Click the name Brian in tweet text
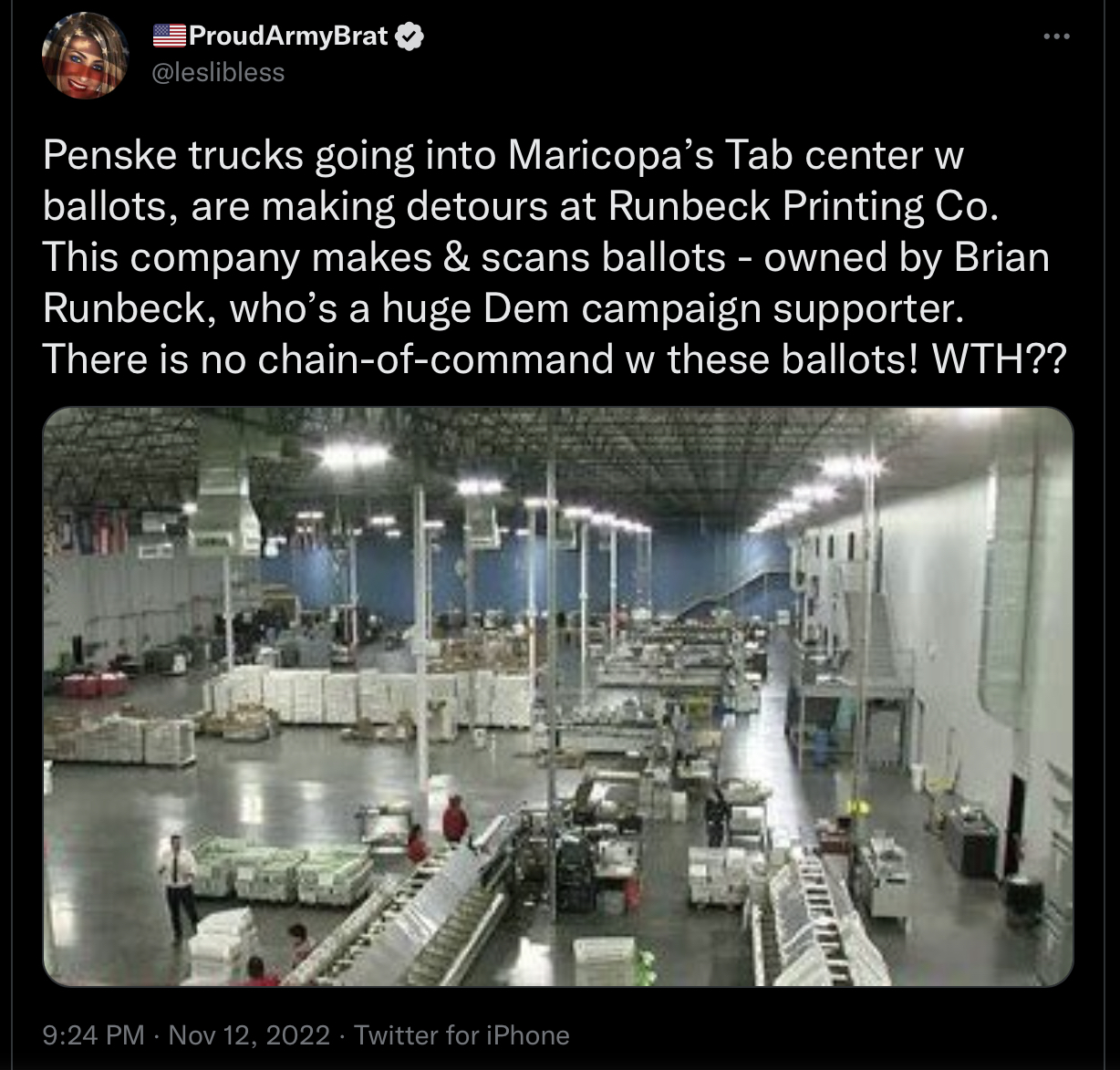 tap(1001, 256)
